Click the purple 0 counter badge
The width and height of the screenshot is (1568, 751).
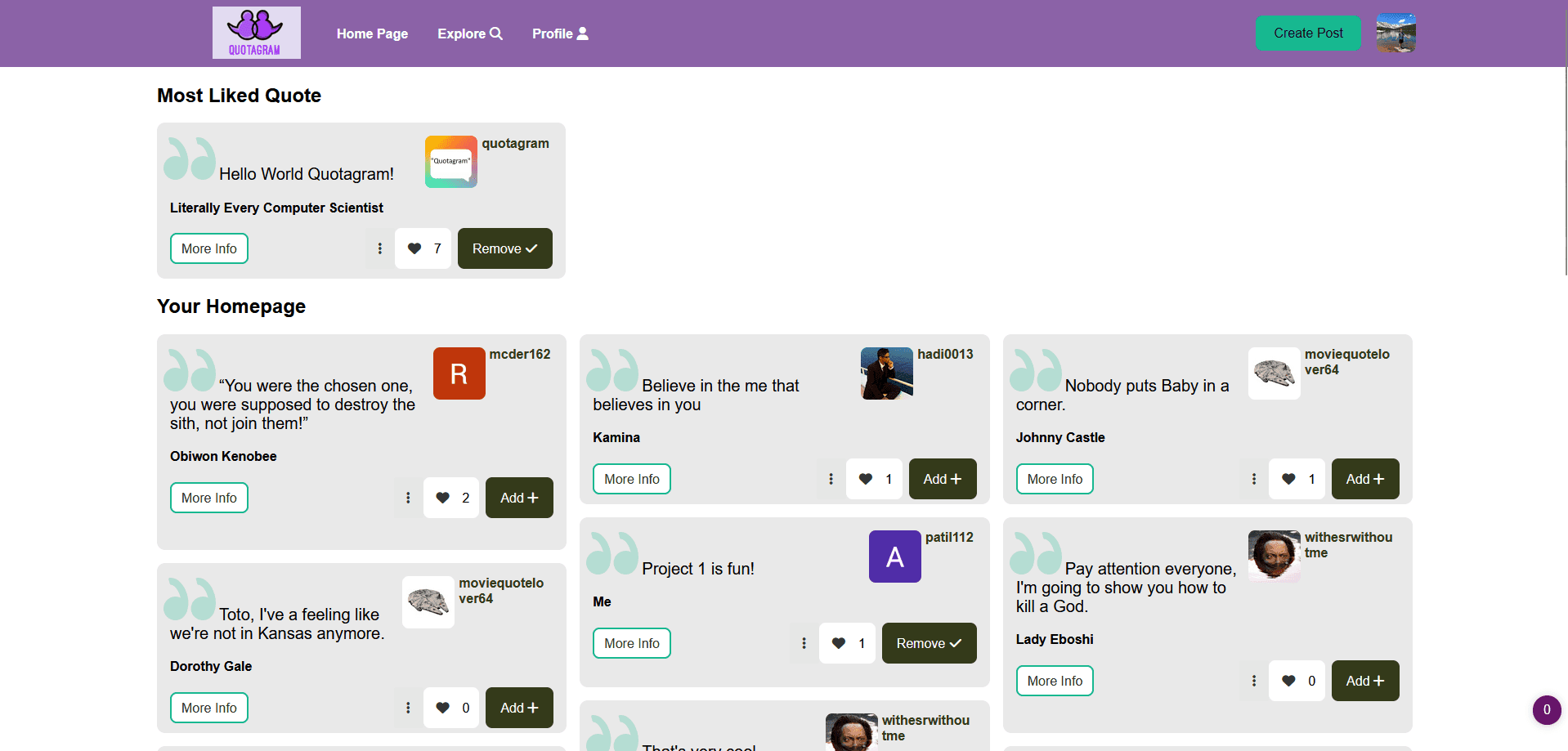[x=1546, y=709]
